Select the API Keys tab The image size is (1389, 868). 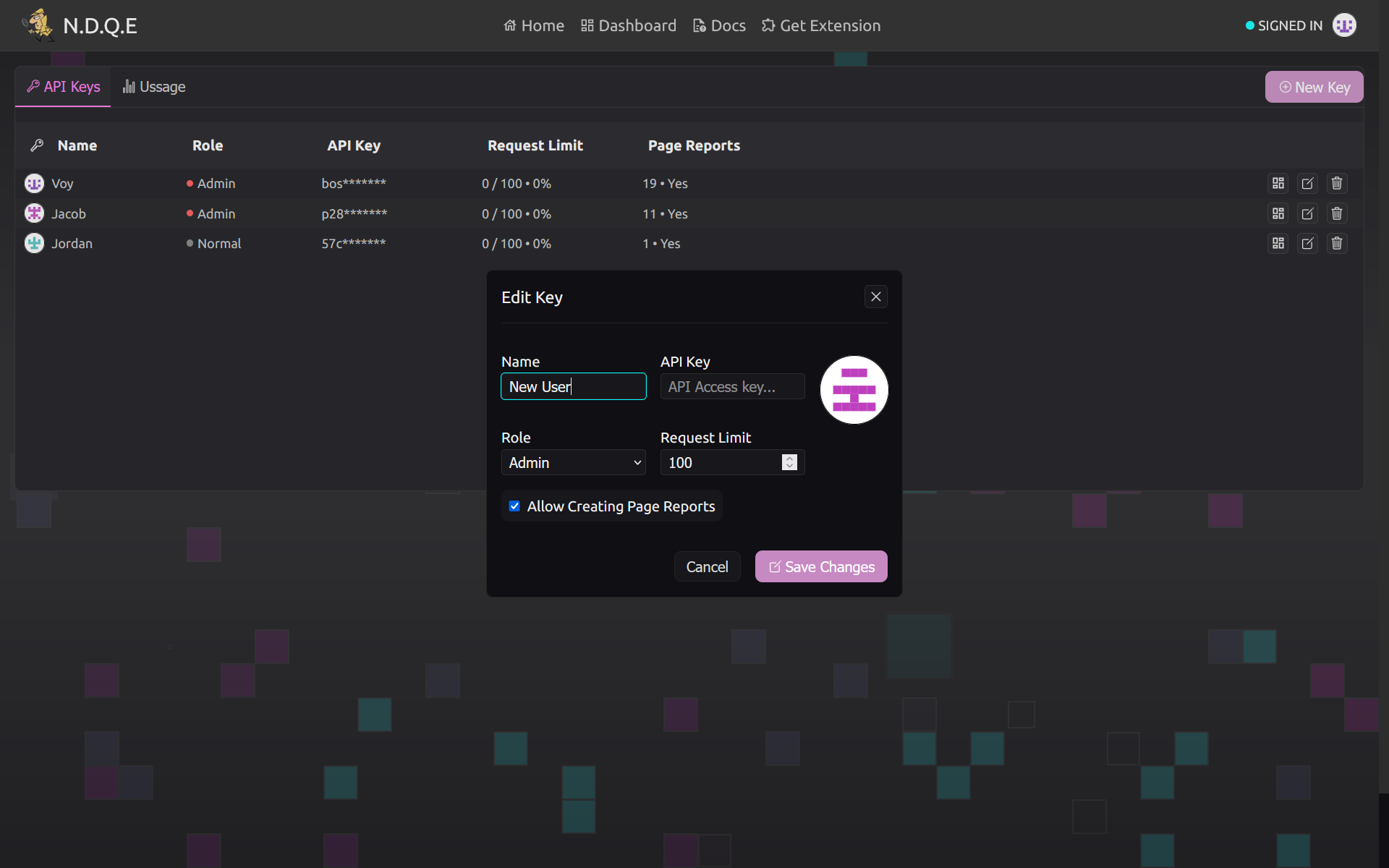pyautogui.click(x=64, y=87)
